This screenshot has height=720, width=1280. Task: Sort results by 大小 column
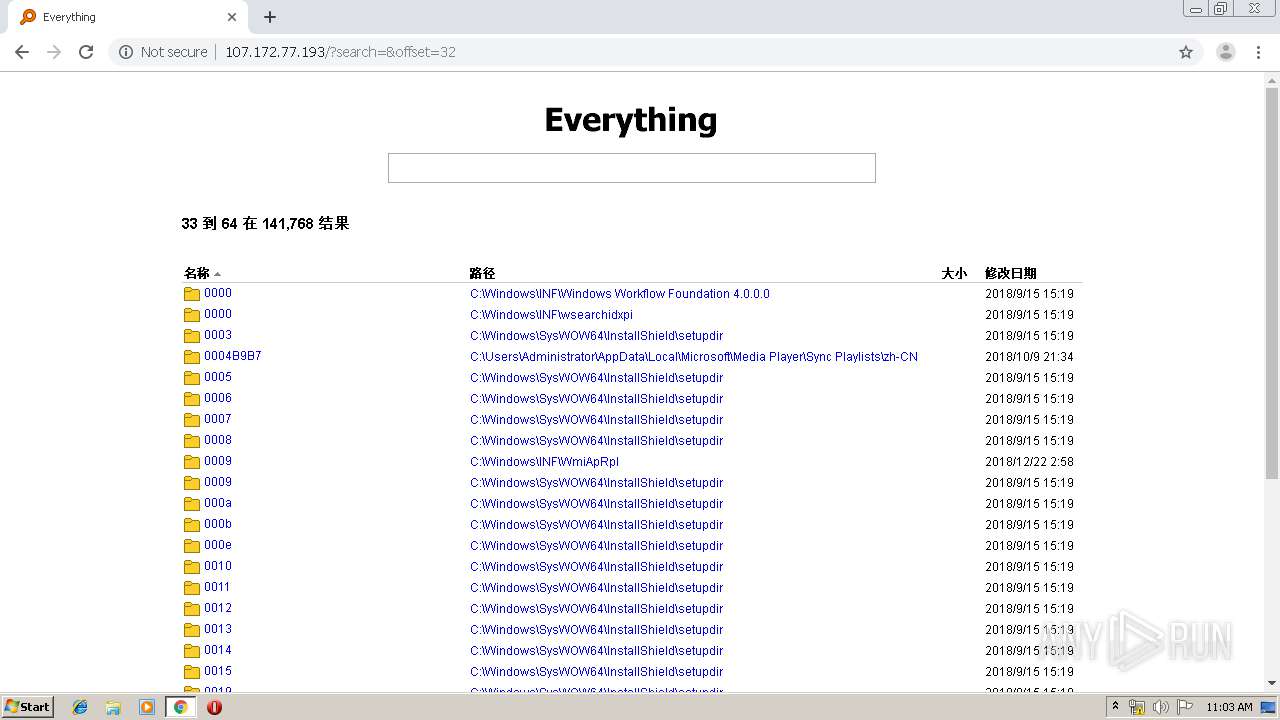click(954, 273)
